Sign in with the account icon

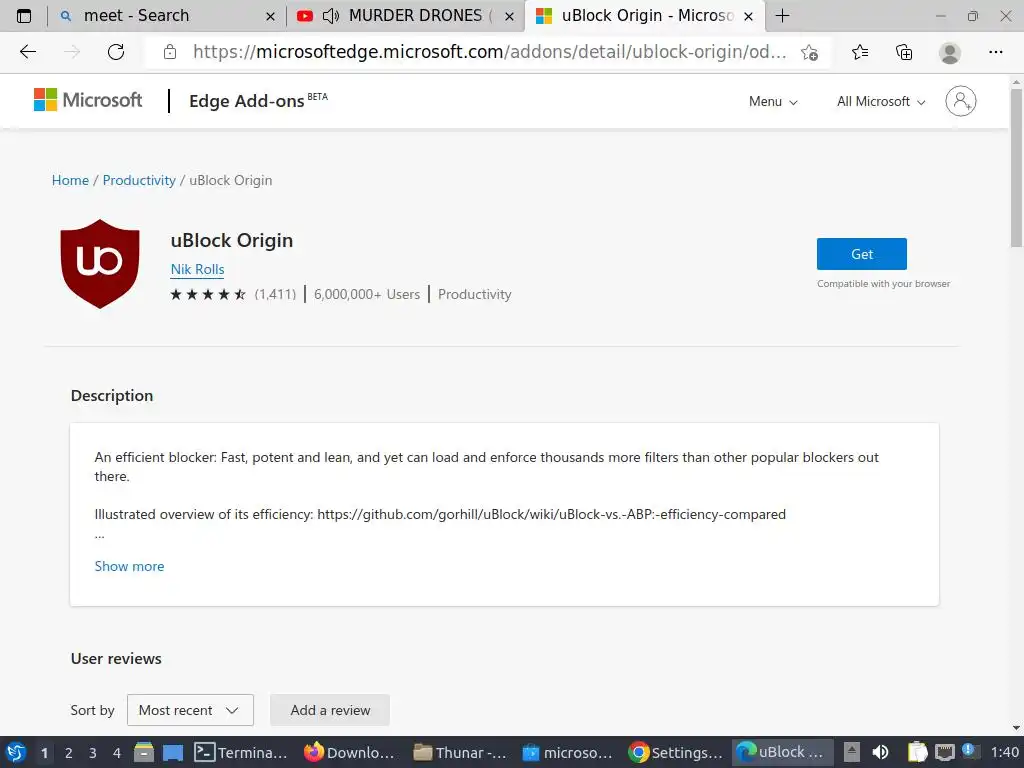pos(961,101)
